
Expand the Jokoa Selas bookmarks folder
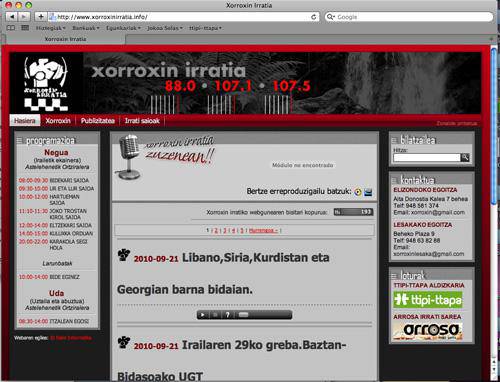click(165, 28)
